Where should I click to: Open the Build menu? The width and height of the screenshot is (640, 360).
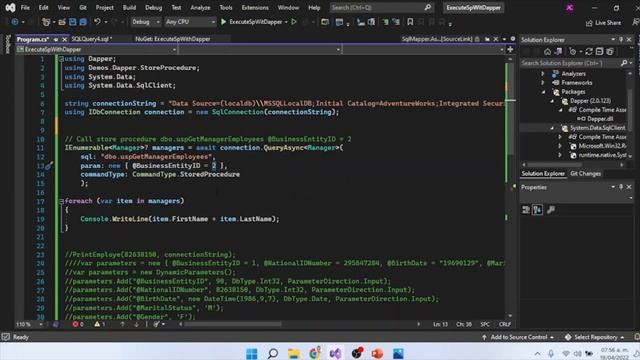tap(129, 8)
